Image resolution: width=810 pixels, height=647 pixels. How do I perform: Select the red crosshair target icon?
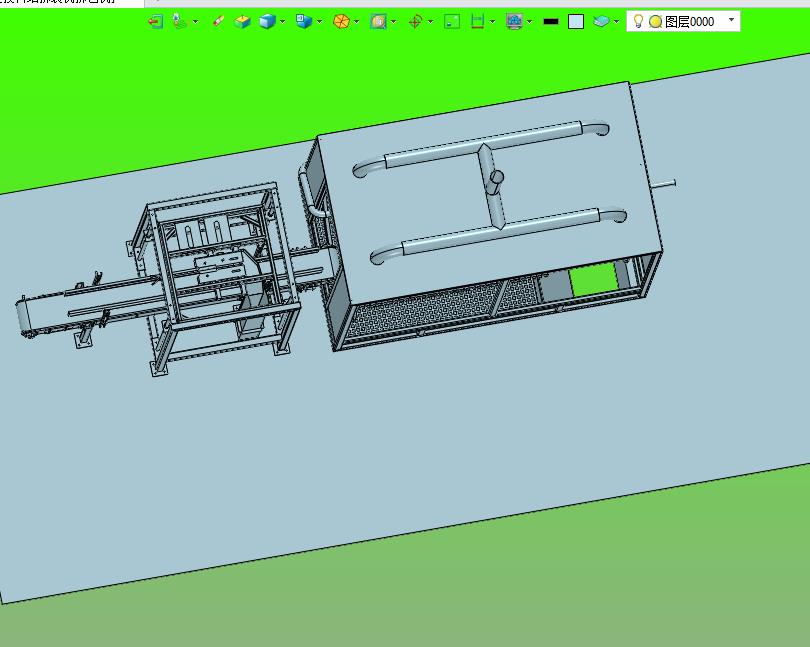(415, 21)
